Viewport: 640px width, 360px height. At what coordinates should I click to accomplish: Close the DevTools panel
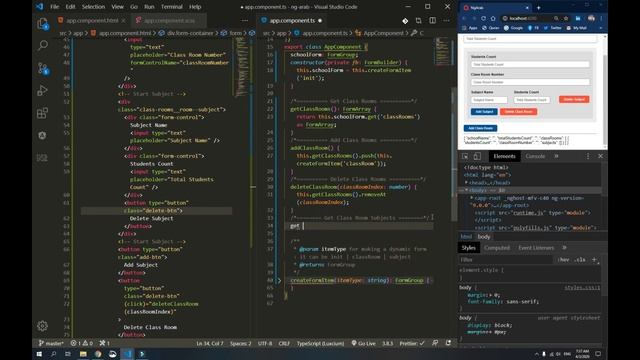pyautogui.click(x=600, y=156)
